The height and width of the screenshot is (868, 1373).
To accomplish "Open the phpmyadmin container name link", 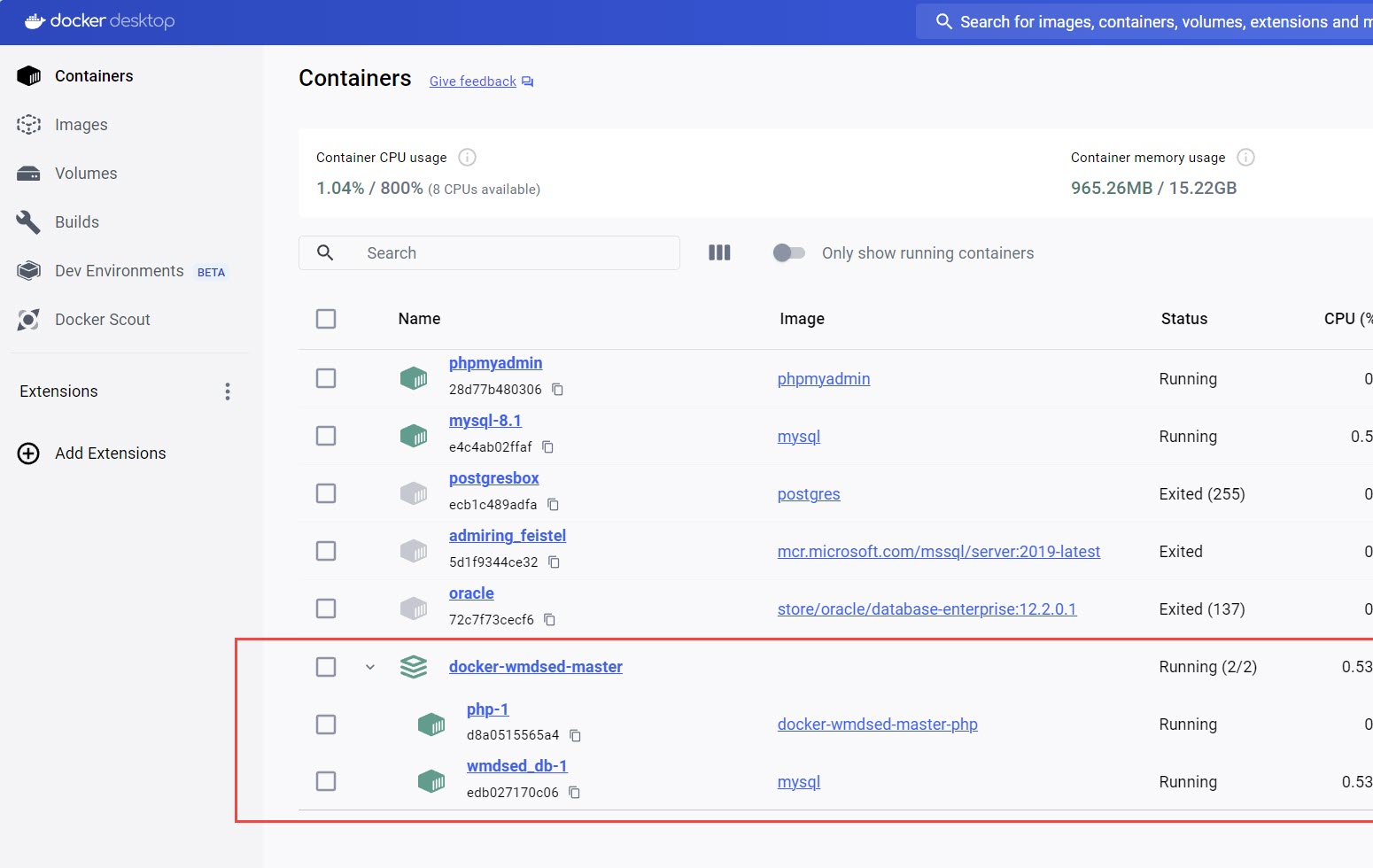I will (495, 363).
